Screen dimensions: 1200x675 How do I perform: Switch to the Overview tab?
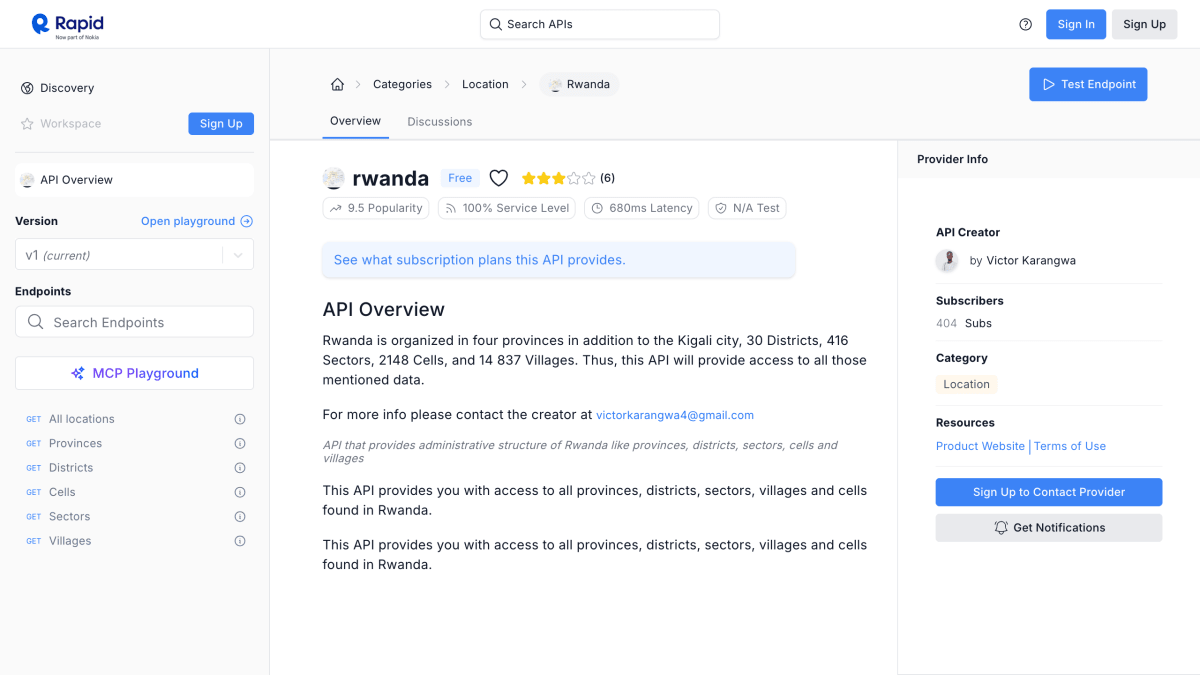(x=355, y=121)
